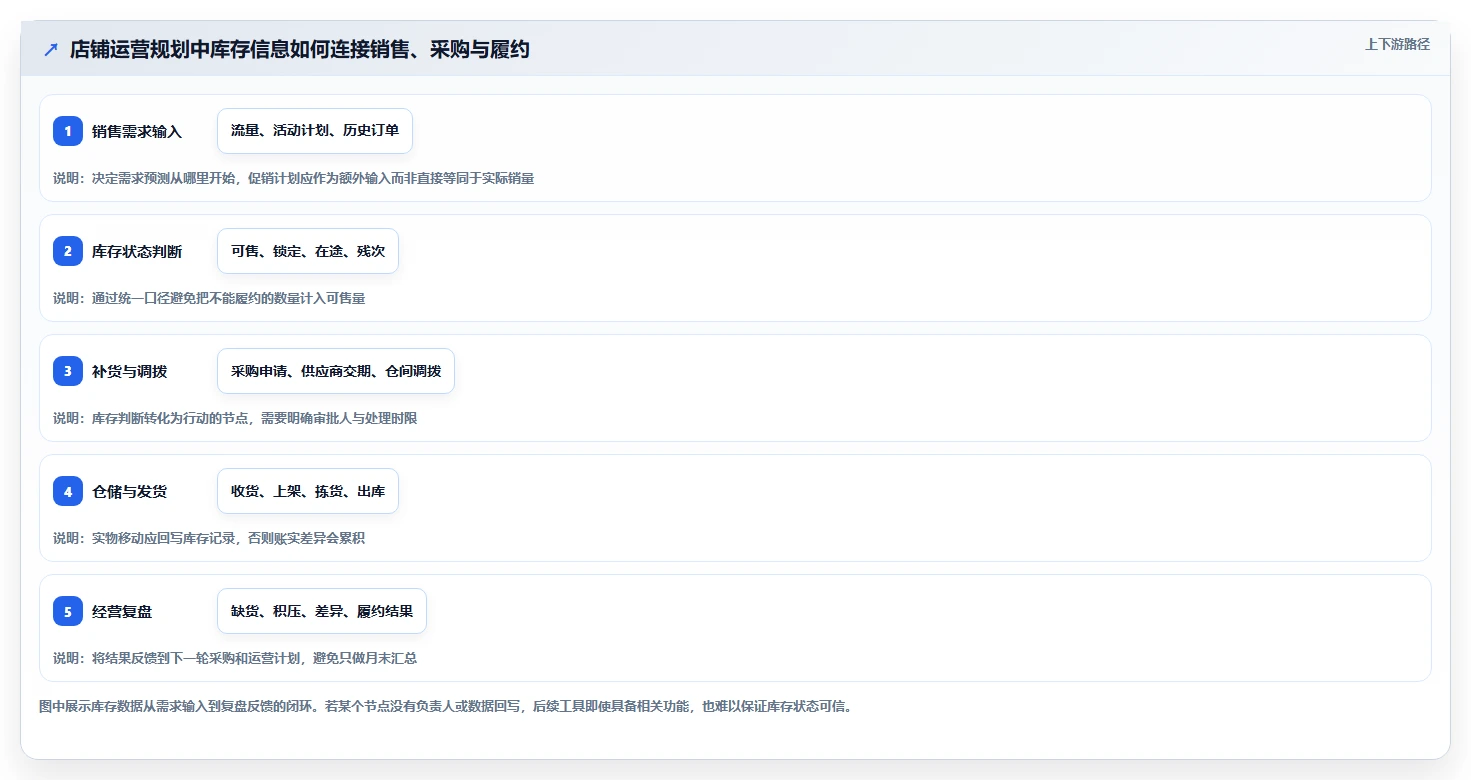Click the note starting 说明:实物移动应回写库存记录
This screenshot has height=780, width=1471.
coord(209,538)
